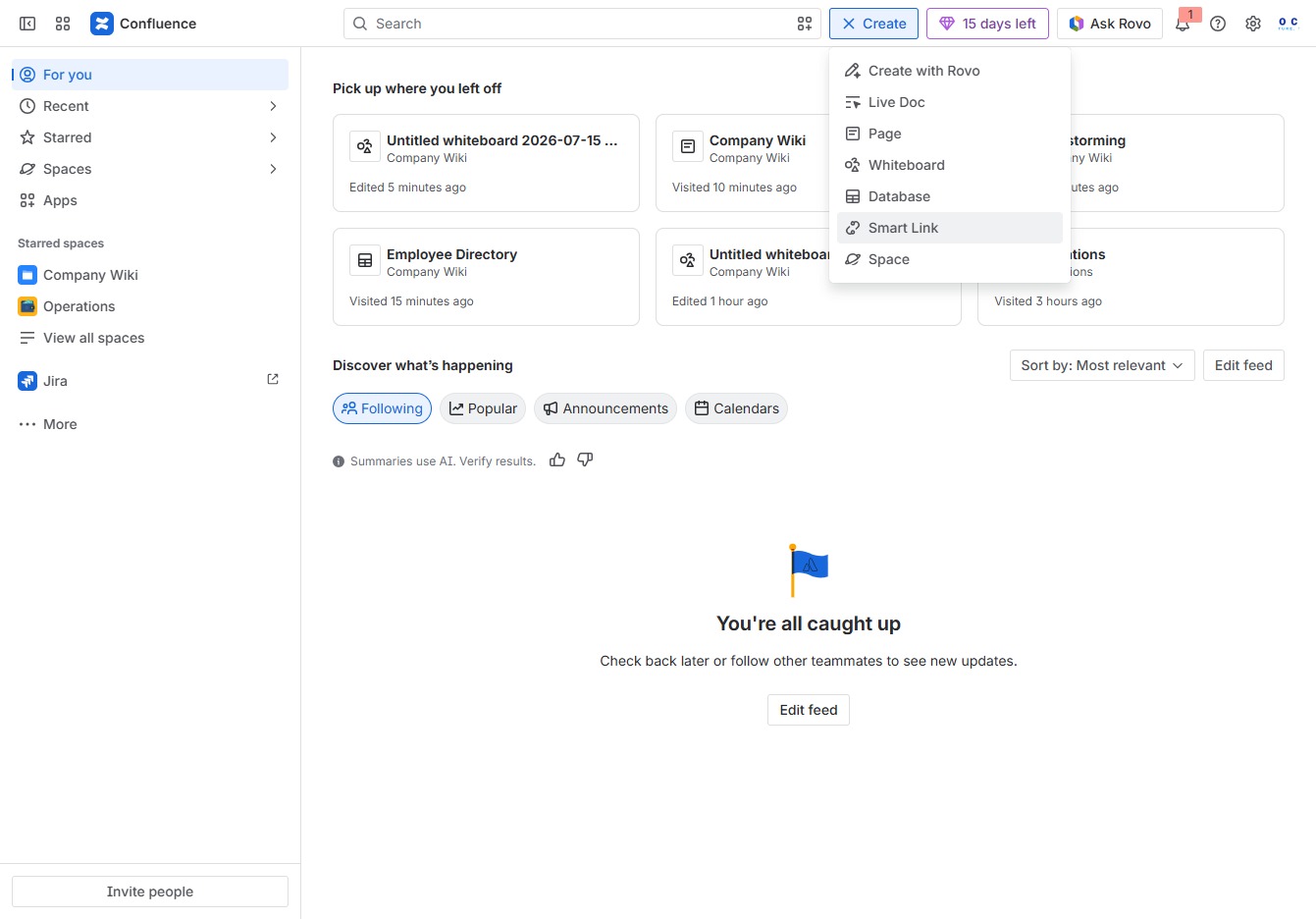The image size is (1316, 919).
Task: Click the 'Pick up where you left off' heading
Action: point(417,88)
